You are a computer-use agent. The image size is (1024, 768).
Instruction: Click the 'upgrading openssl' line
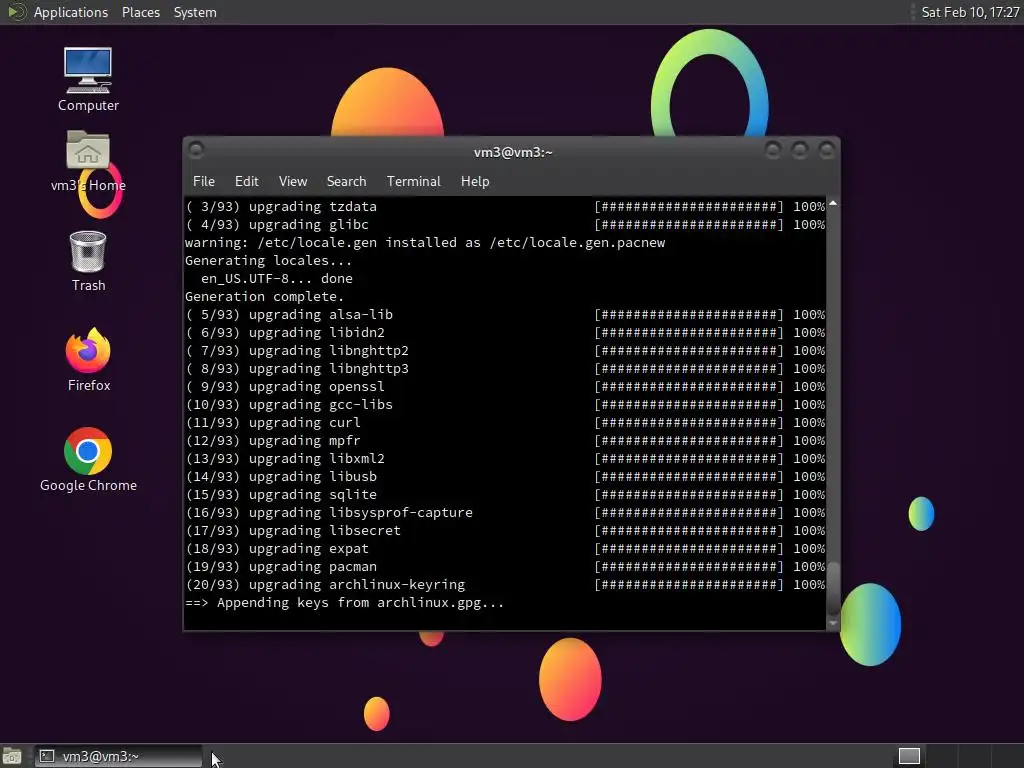point(505,387)
